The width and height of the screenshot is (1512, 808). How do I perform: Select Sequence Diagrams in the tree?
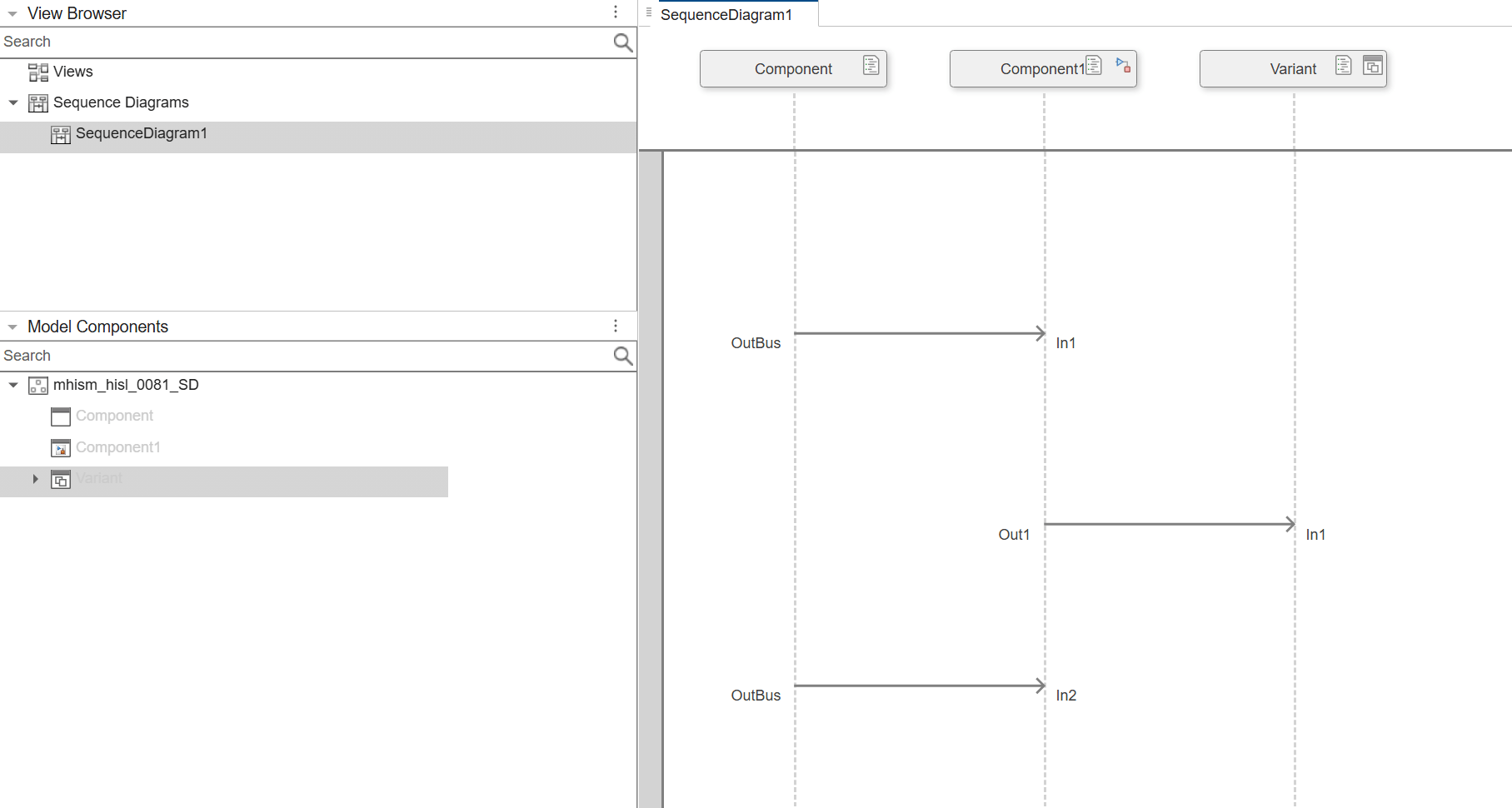[x=121, y=102]
